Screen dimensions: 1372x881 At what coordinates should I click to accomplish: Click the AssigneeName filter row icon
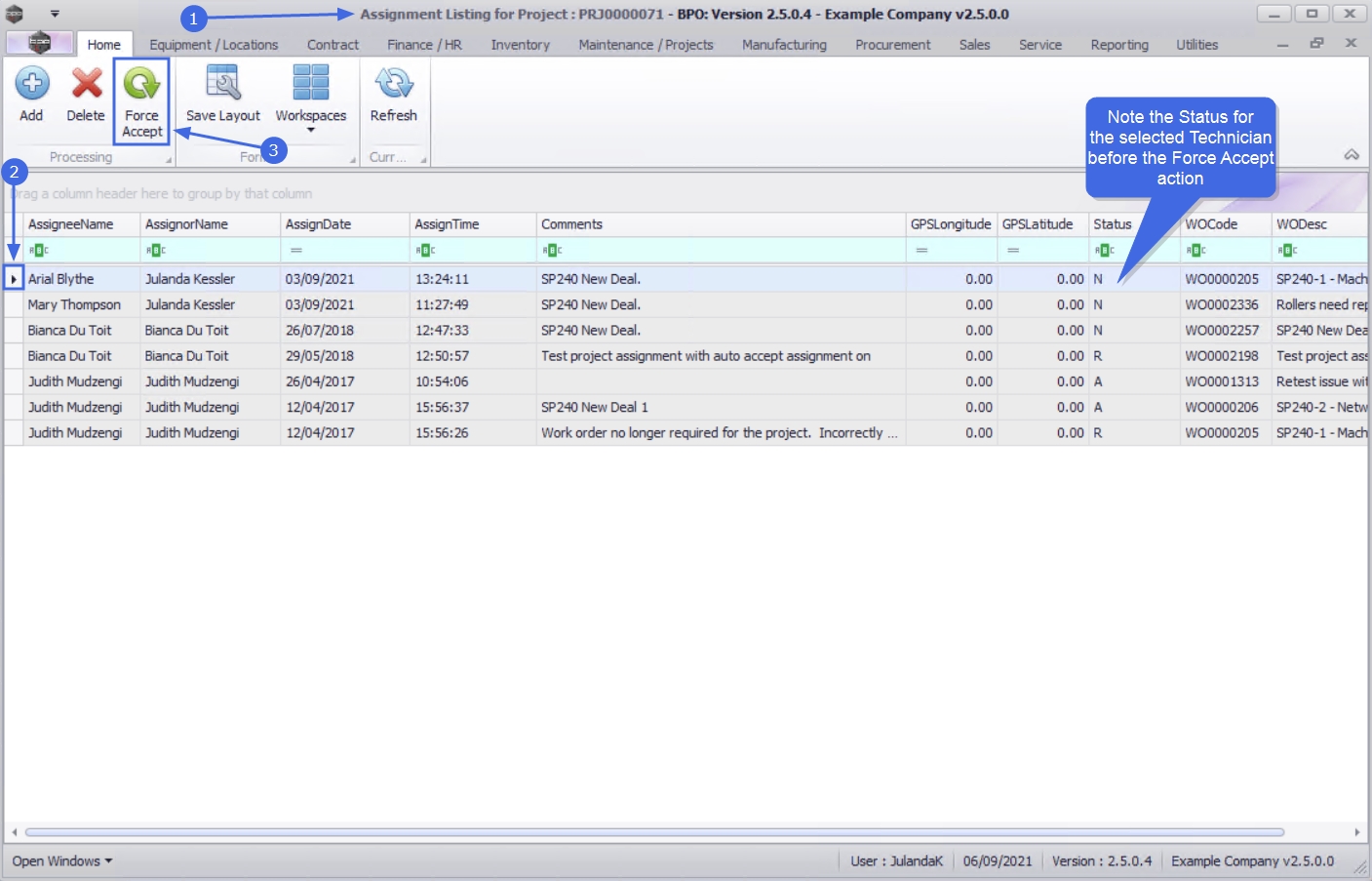39,251
